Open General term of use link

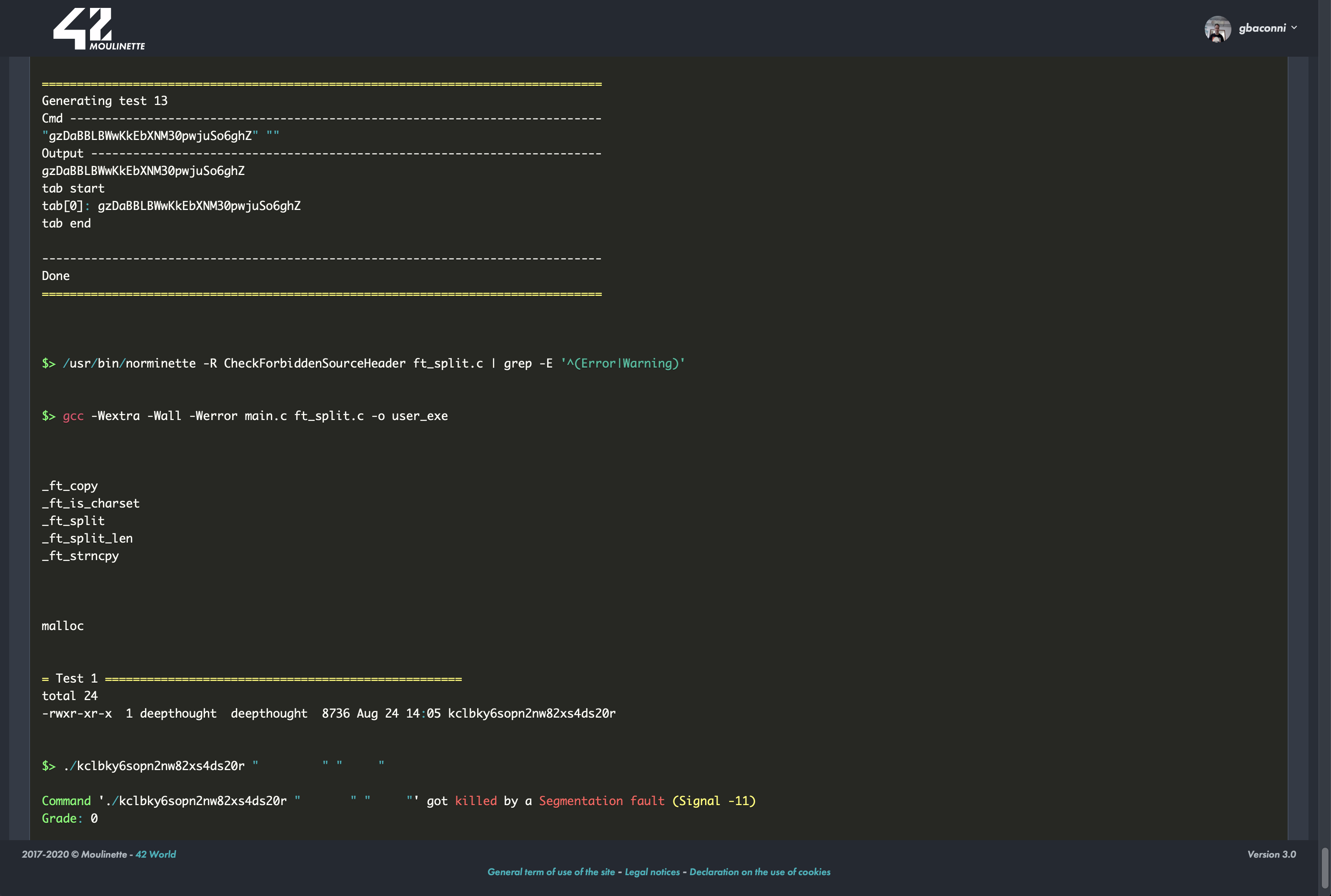[550, 872]
